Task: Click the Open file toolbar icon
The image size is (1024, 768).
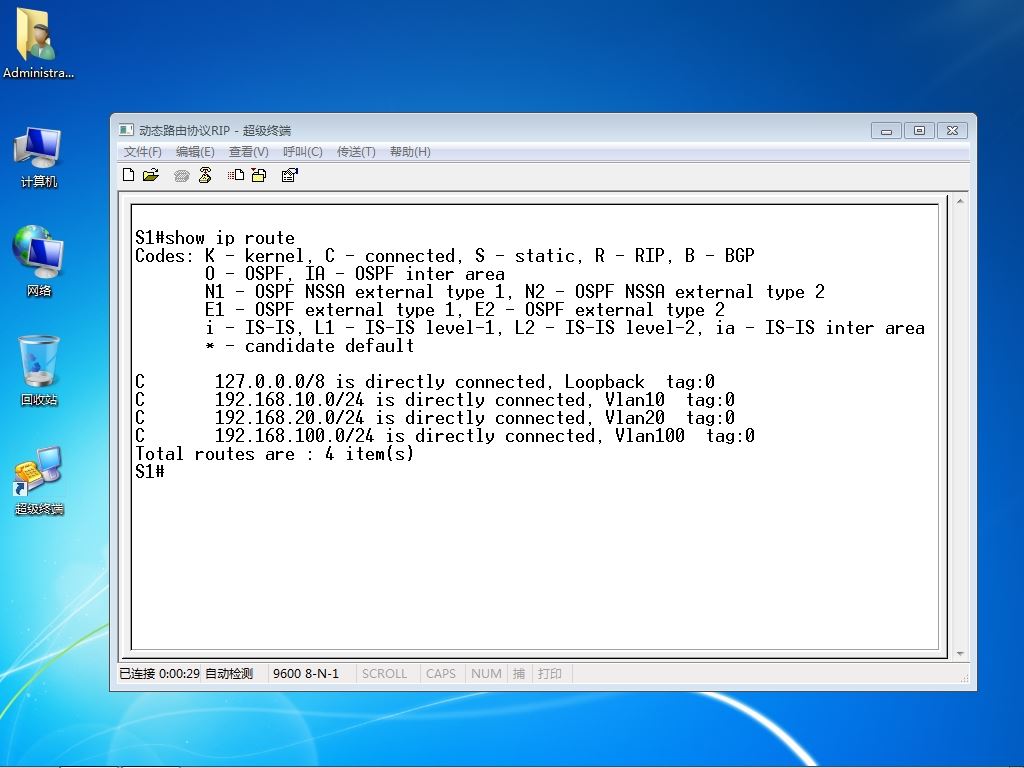Action: [151, 175]
